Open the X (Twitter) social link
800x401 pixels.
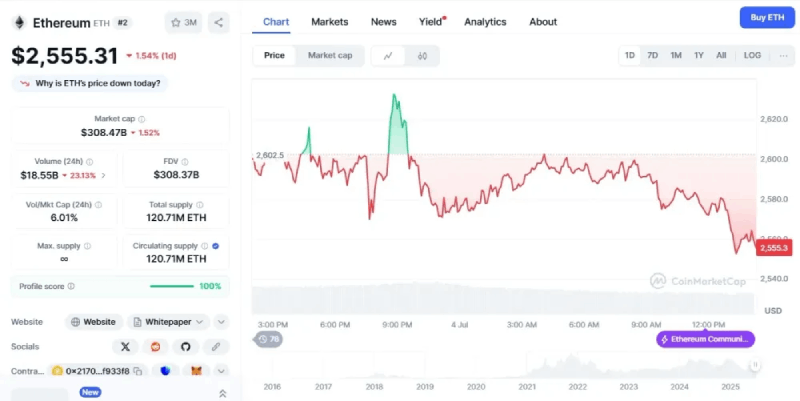[125, 347]
